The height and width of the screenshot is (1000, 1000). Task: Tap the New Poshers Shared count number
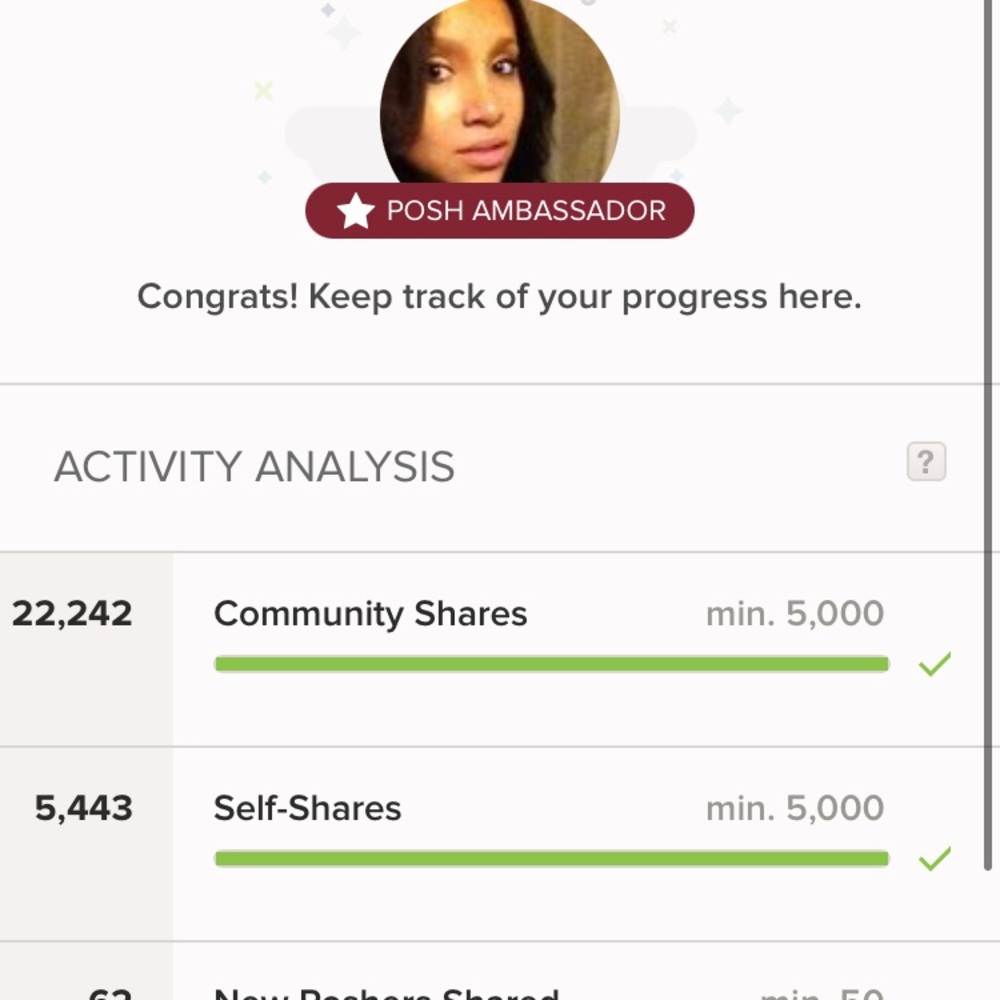coord(110,994)
